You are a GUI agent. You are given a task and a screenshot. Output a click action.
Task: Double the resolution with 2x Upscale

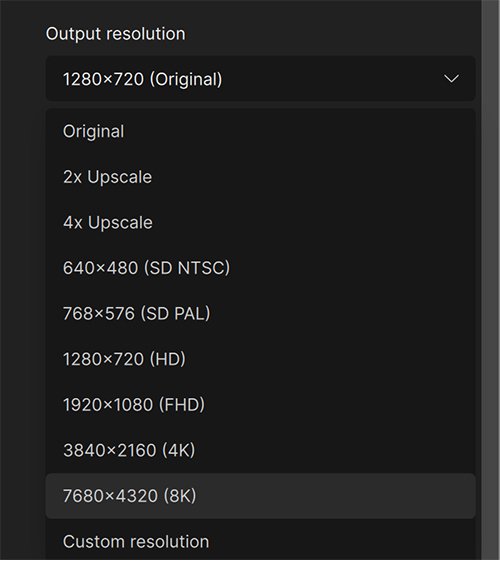tap(260, 177)
